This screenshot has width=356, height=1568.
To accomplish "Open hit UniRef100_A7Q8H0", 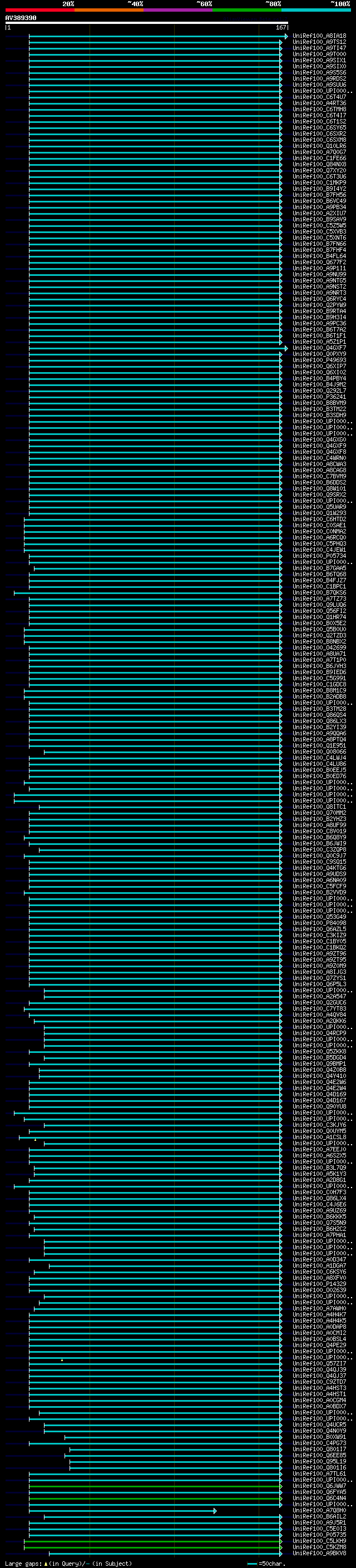I will (x=319, y=1510).
